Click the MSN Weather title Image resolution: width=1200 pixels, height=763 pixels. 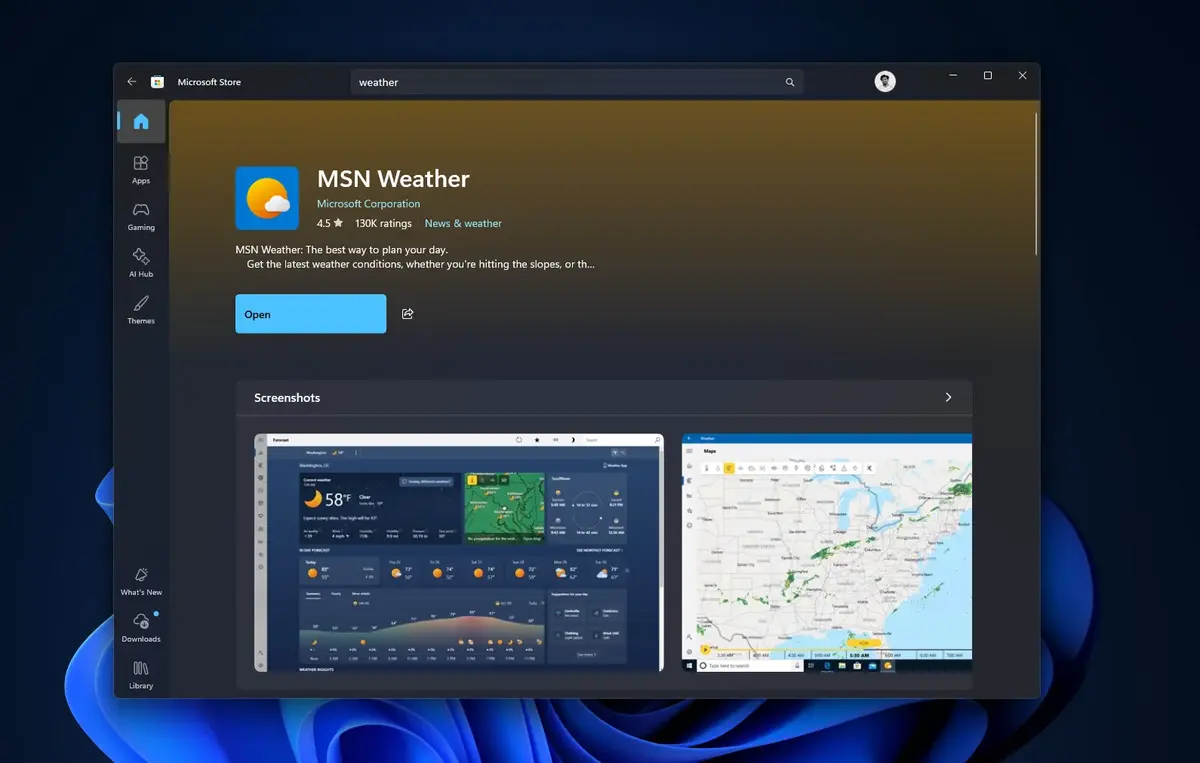393,179
